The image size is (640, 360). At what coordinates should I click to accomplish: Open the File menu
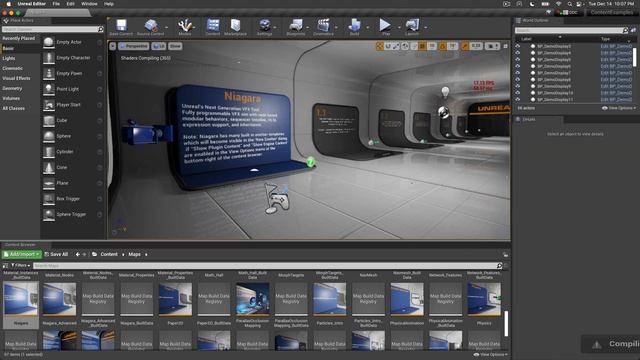(56, 4)
